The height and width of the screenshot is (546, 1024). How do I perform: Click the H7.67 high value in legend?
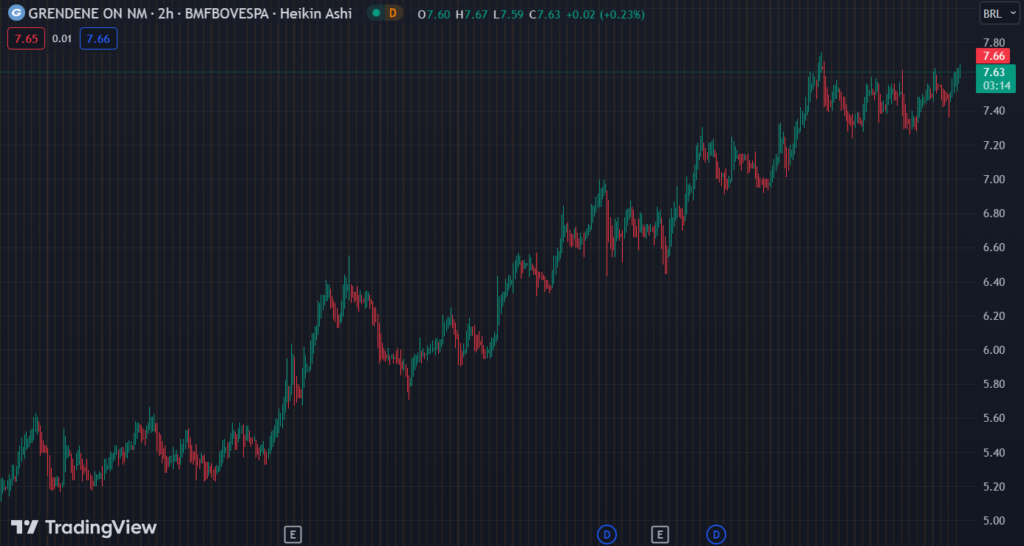click(473, 14)
